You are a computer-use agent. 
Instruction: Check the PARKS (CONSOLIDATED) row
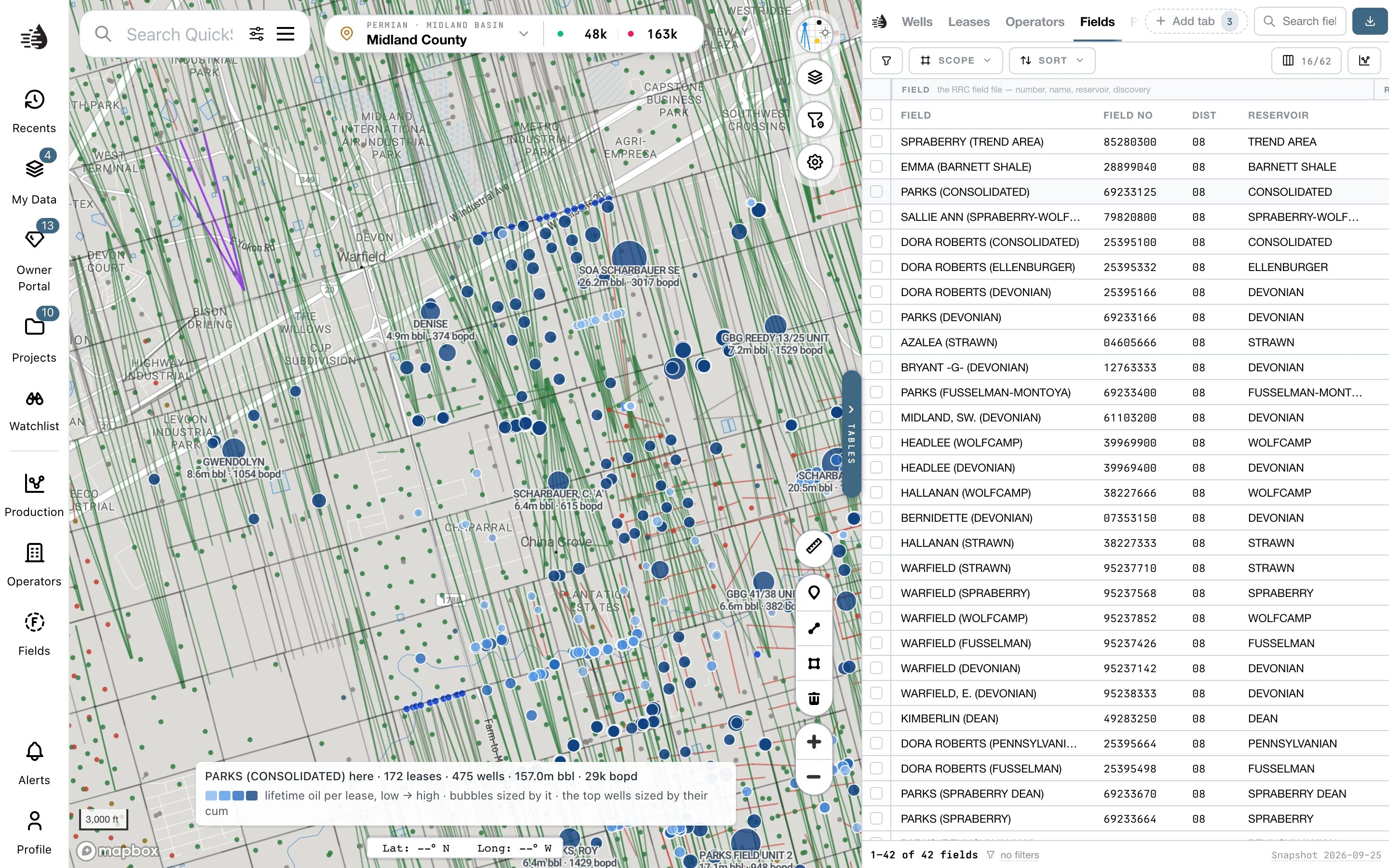pyautogui.click(x=876, y=192)
